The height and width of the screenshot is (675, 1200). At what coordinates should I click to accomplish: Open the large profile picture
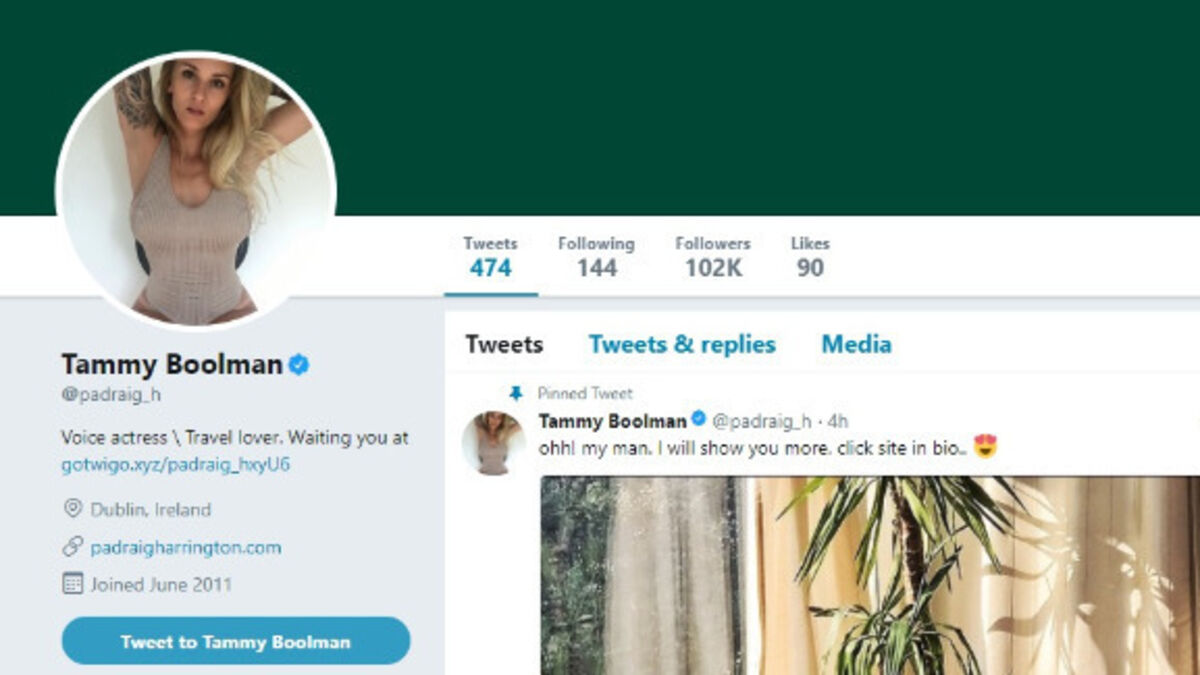point(196,190)
